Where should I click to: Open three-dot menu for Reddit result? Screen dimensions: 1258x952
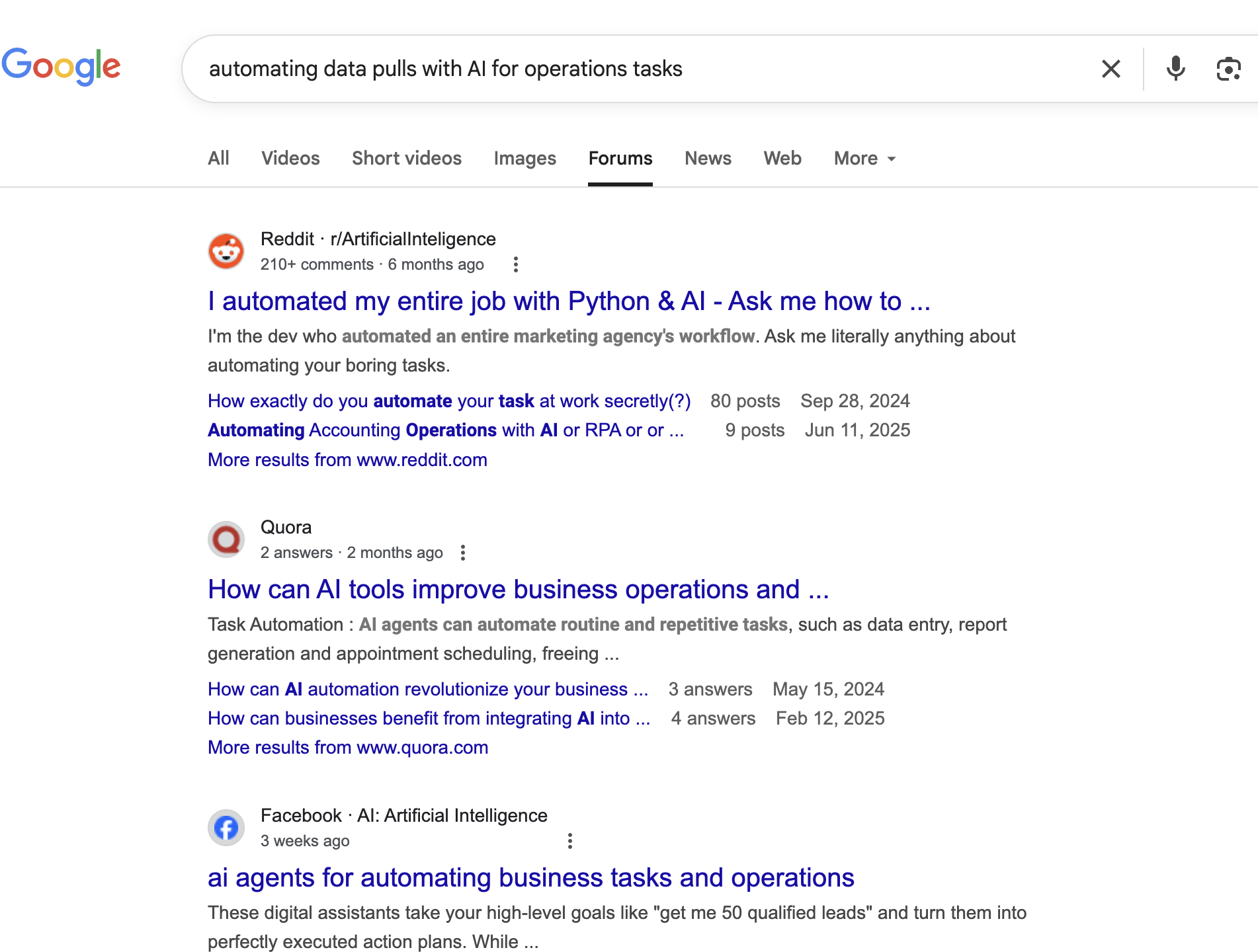[x=516, y=264]
